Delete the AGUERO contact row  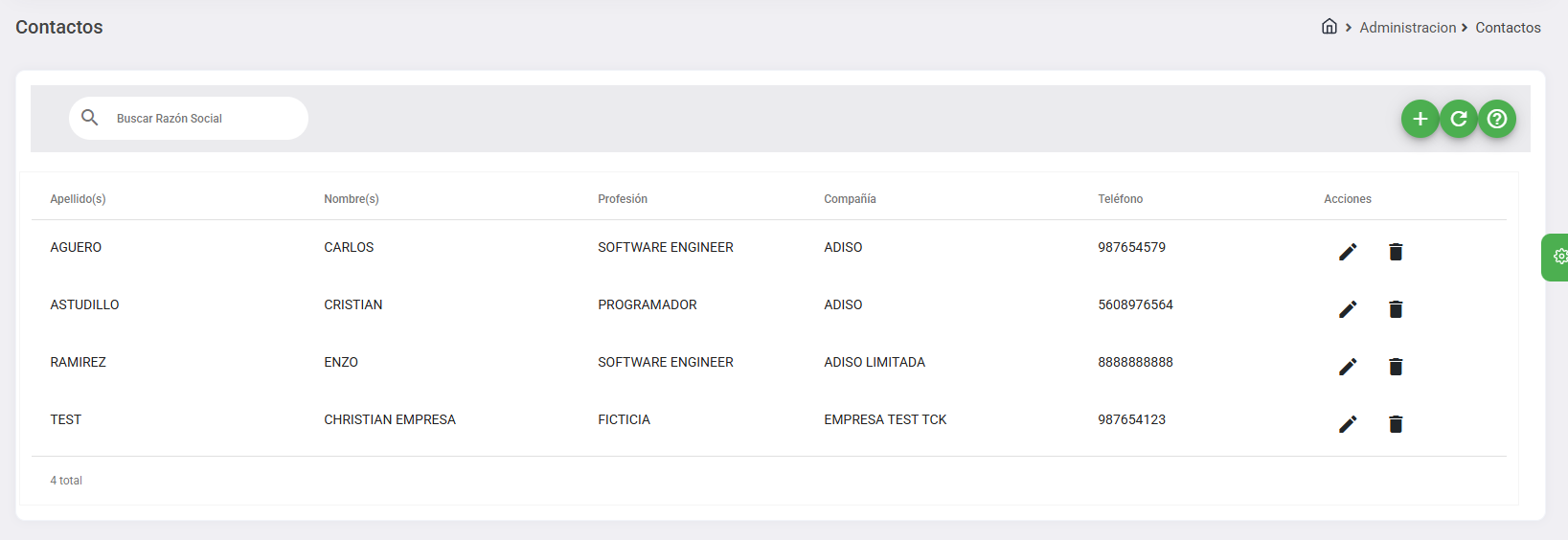1395,252
